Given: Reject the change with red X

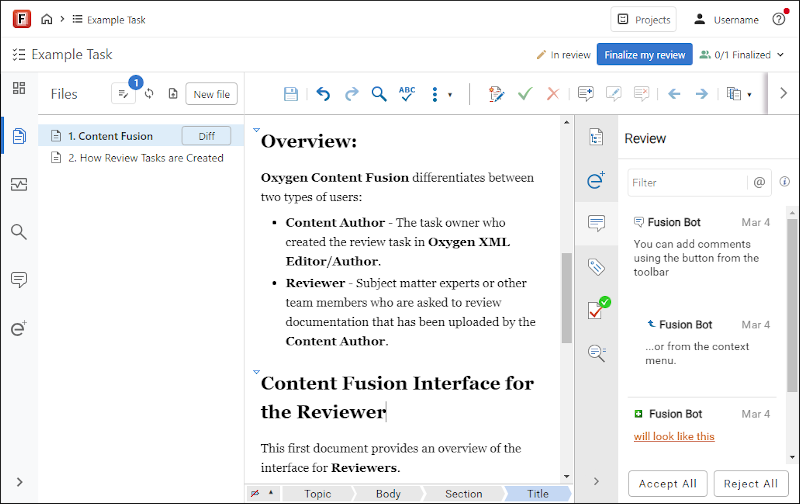Looking at the screenshot, I should [x=553, y=94].
